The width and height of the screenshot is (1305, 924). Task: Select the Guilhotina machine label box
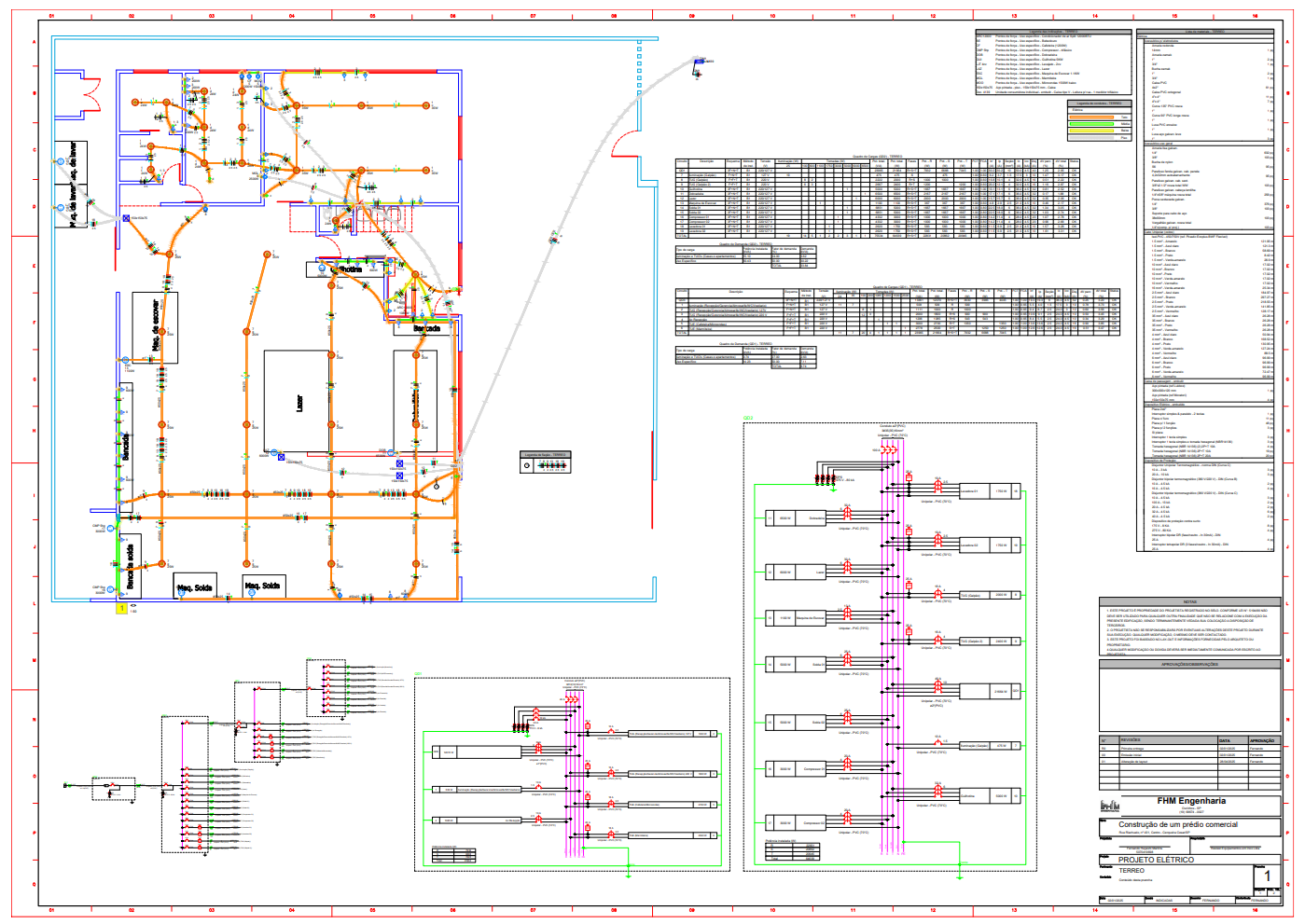pyautogui.click(x=346, y=269)
